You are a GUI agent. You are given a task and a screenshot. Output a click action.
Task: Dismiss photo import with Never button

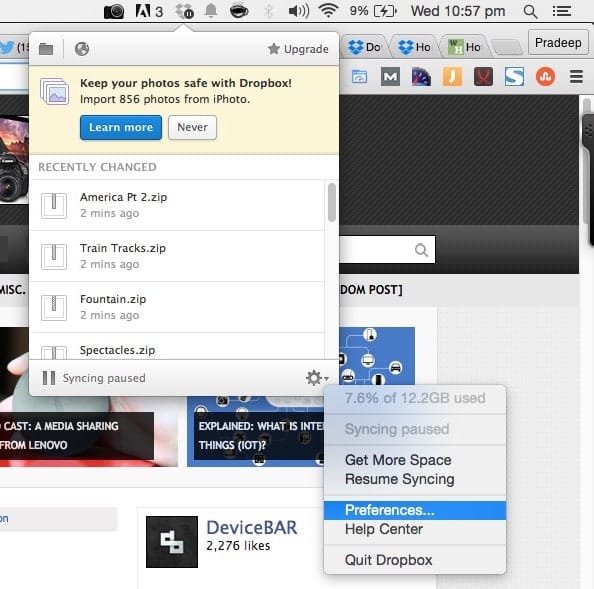click(192, 127)
